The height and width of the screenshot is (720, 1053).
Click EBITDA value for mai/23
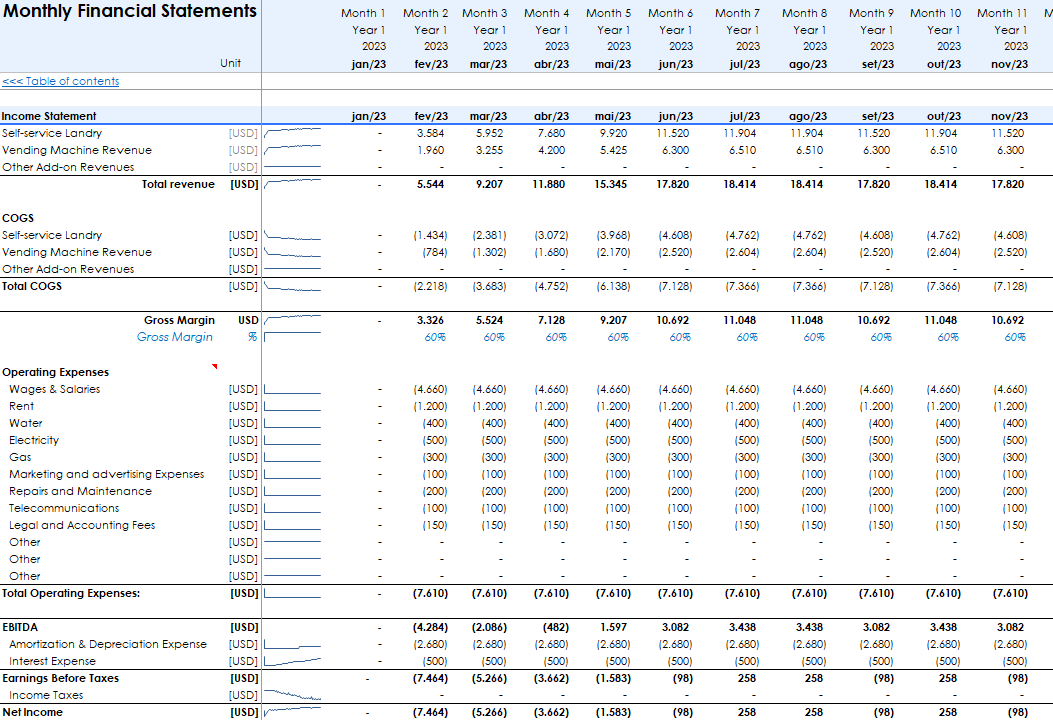click(612, 627)
